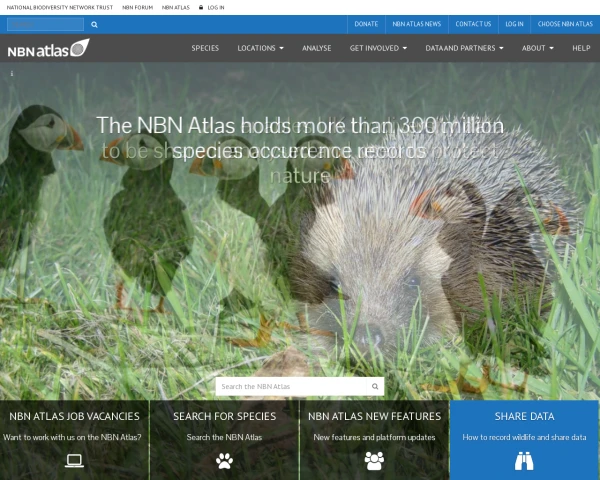Click the blue bar search magnifier icon
The height and width of the screenshot is (480, 600).
pos(94,24)
